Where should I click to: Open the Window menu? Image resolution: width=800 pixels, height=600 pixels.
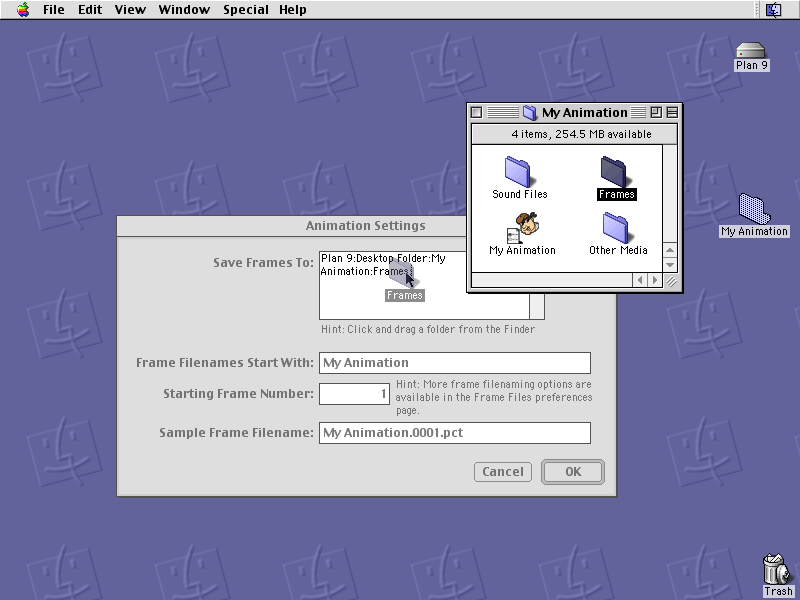[x=184, y=9]
